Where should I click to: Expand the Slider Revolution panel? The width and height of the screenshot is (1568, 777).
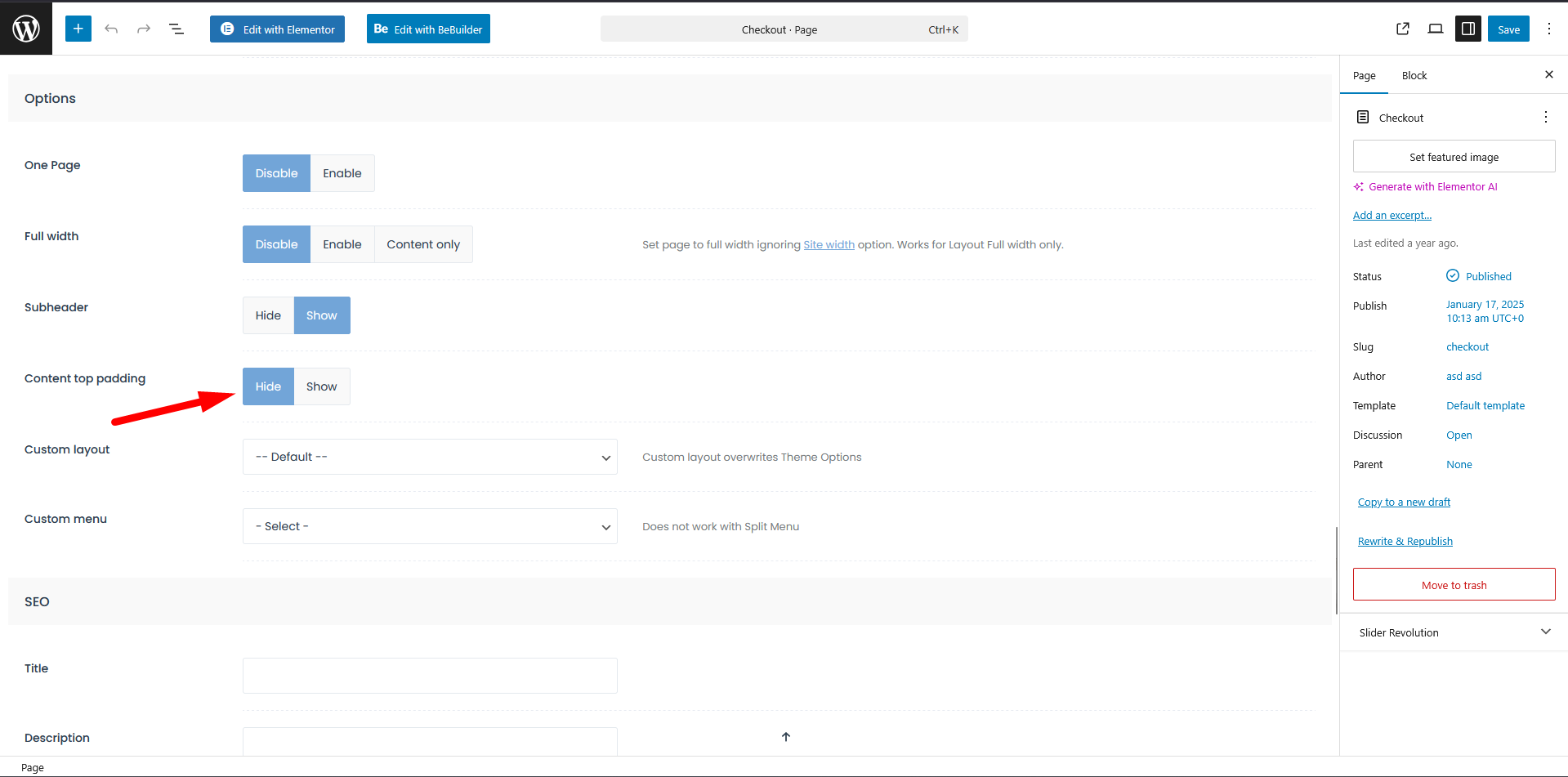click(x=1454, y=632)
